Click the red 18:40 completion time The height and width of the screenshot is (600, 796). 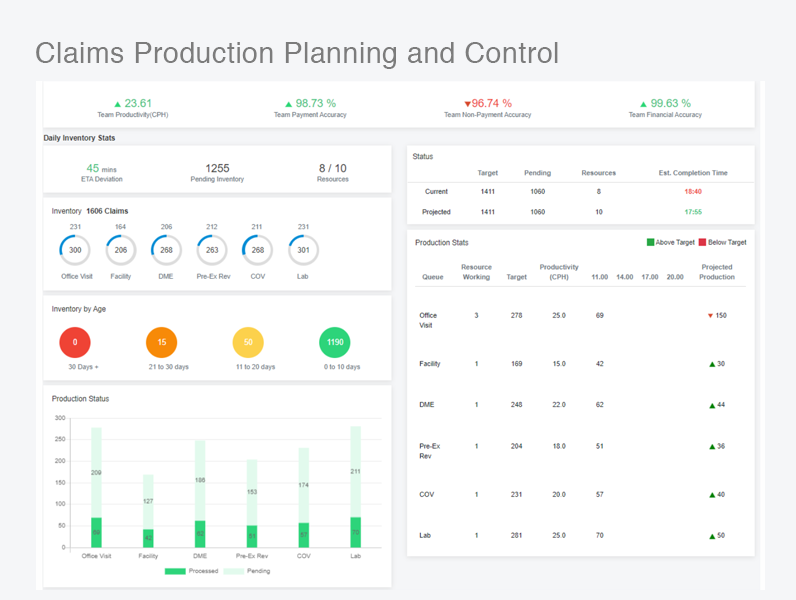(693, 191)
